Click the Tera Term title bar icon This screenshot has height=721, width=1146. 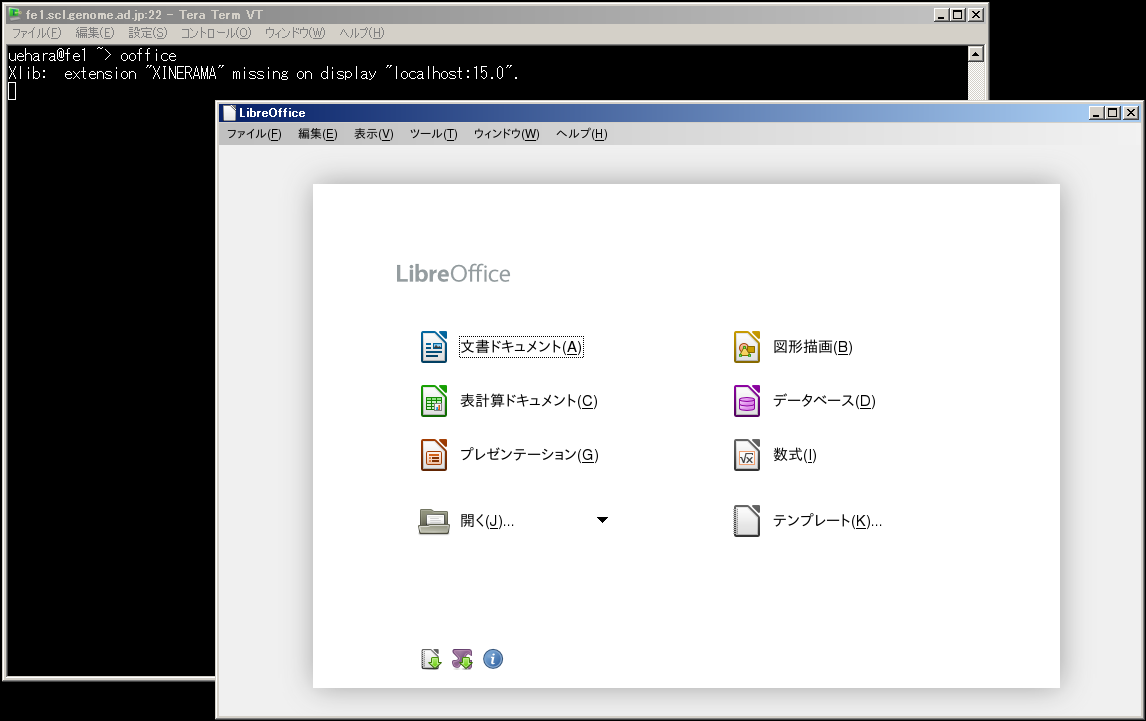click(x=15, y=14)
